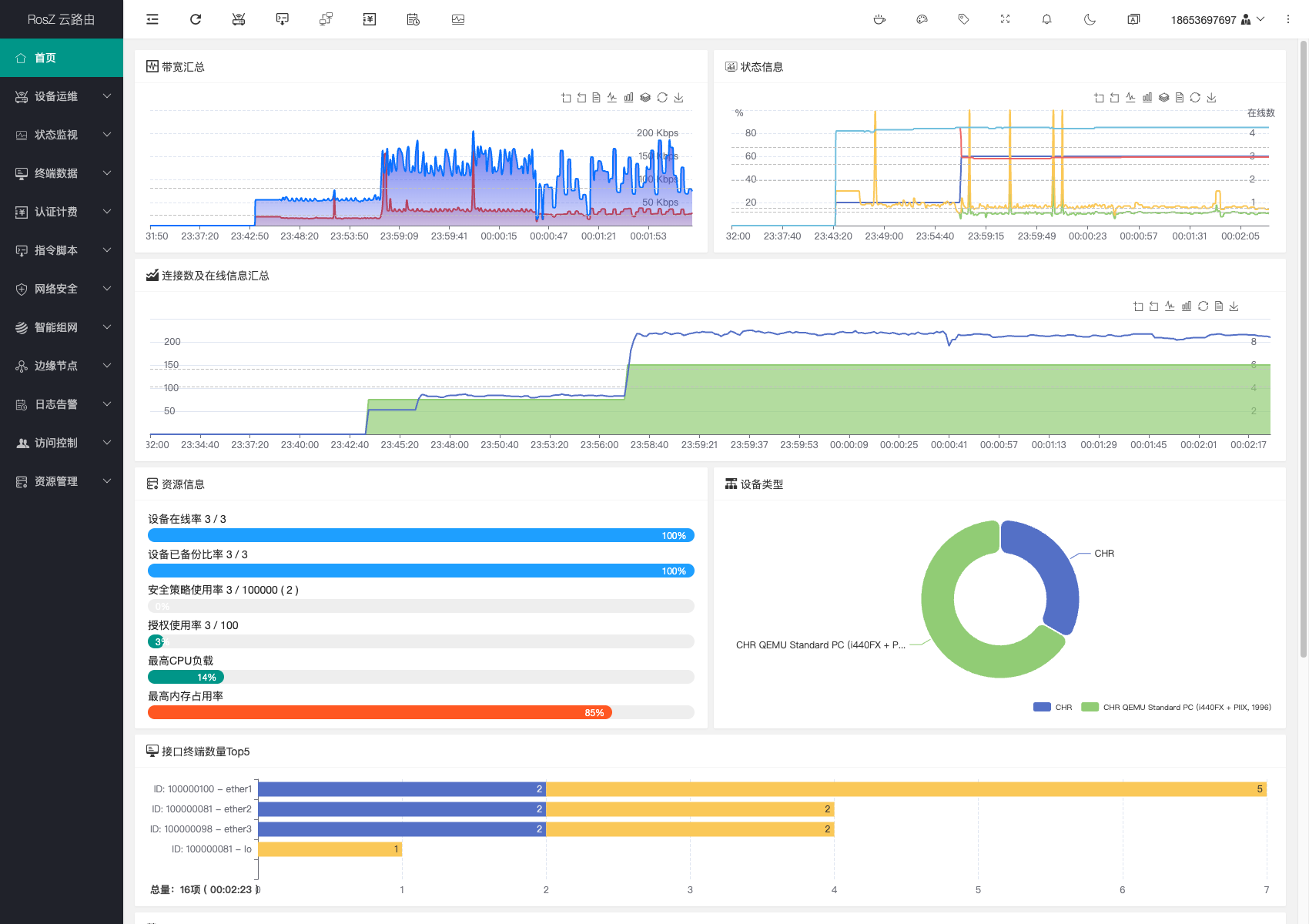Image resolution: width=1309 pixels, height=924 pixels.
Task: Click the notification bell icon
Action: [x=1046, y=19]
